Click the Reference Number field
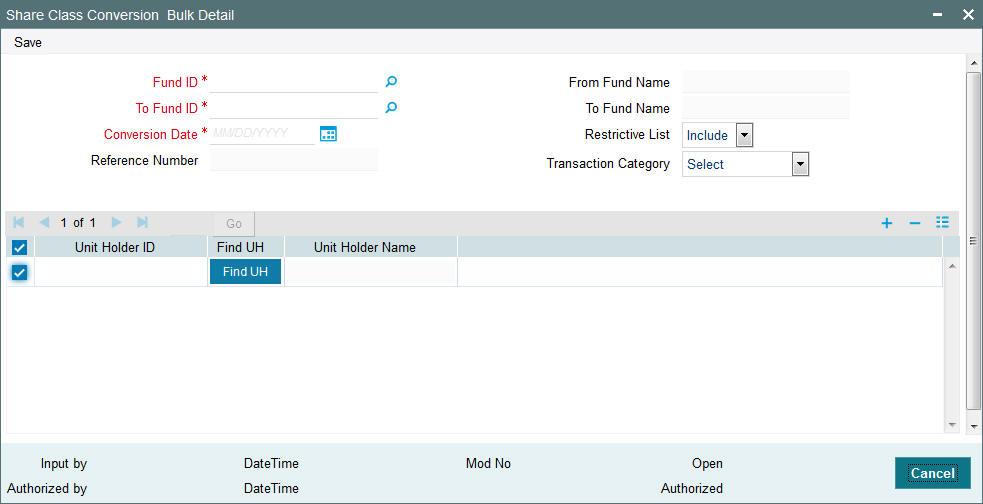 (x=294, y=160)
